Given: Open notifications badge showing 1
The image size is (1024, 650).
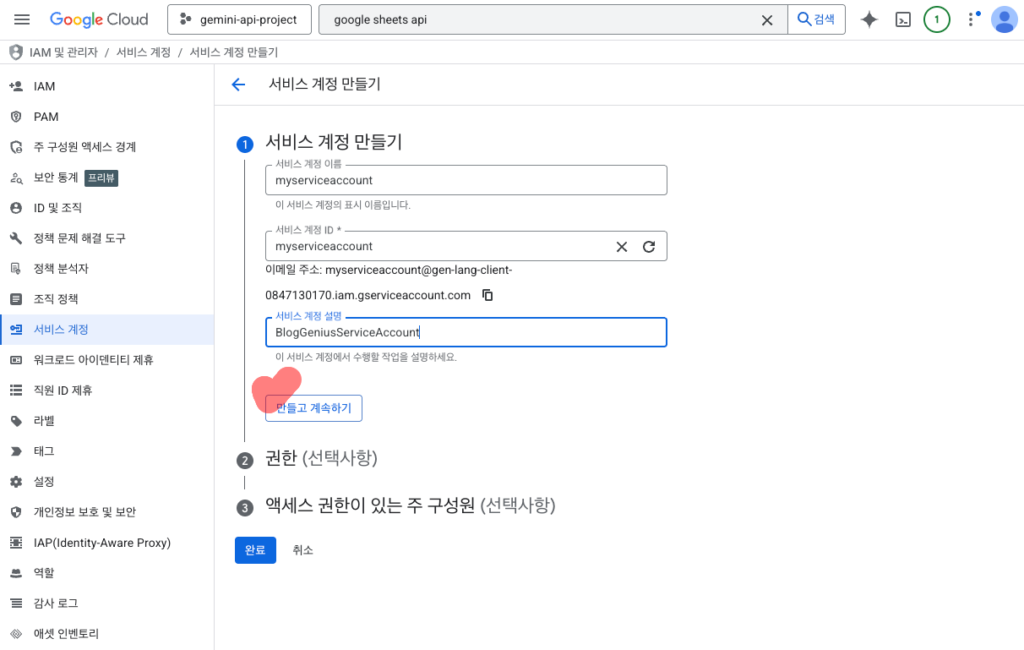Looking at the screenshot, I should (936, 20).
